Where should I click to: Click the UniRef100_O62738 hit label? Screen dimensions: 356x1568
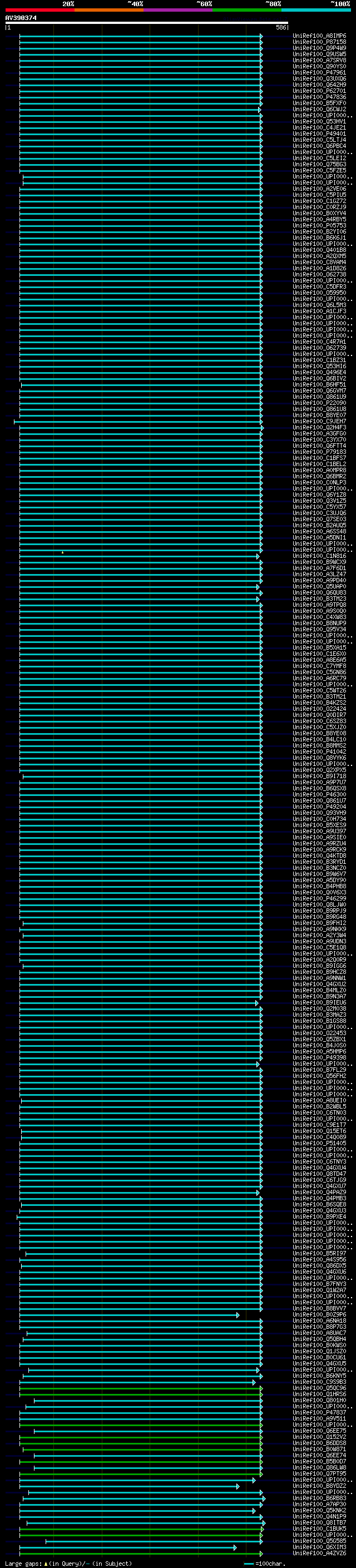tap(319, 275)
